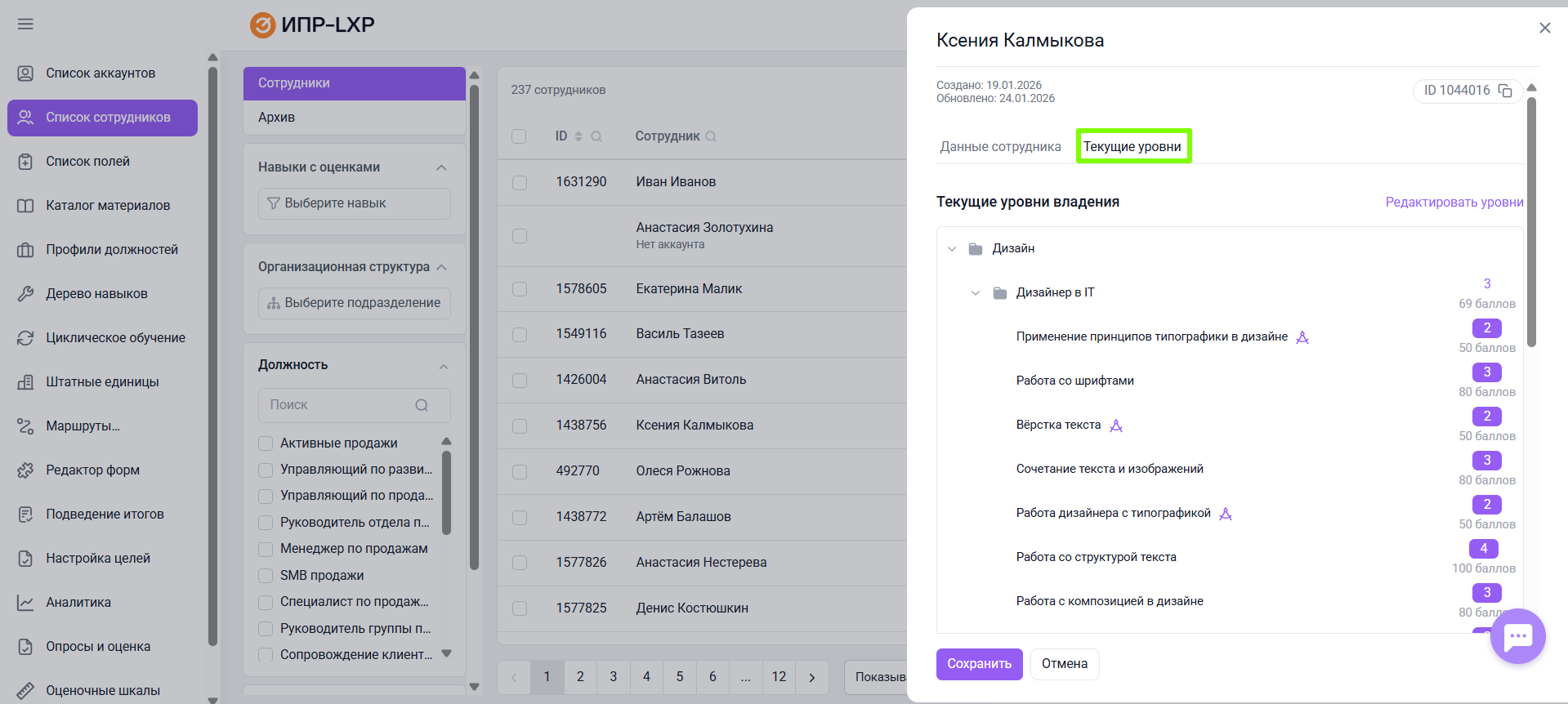Sort the table by ID column
This screenshot has height=704, width=1568.
(579, 136)
